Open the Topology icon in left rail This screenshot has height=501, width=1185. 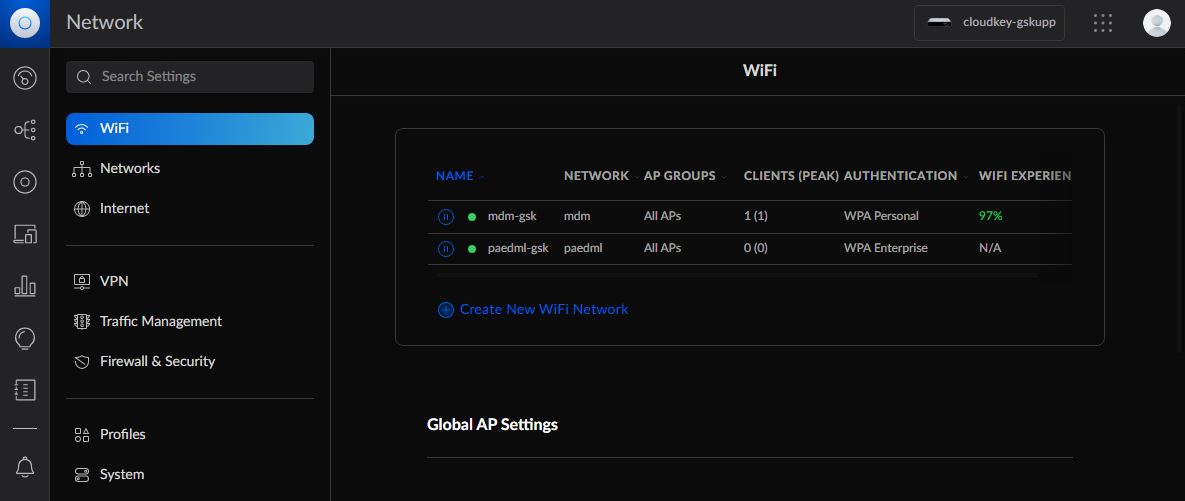[x=25, y=130]
